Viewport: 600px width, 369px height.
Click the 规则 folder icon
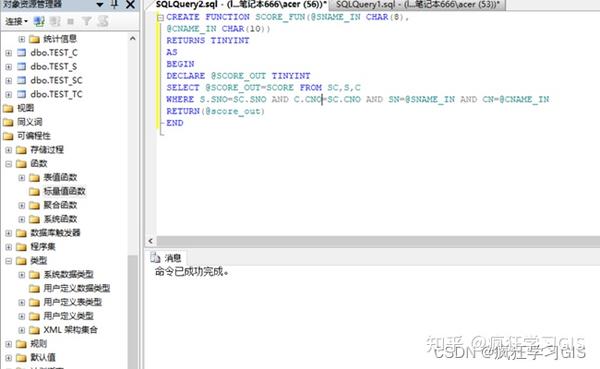point(21,344)
